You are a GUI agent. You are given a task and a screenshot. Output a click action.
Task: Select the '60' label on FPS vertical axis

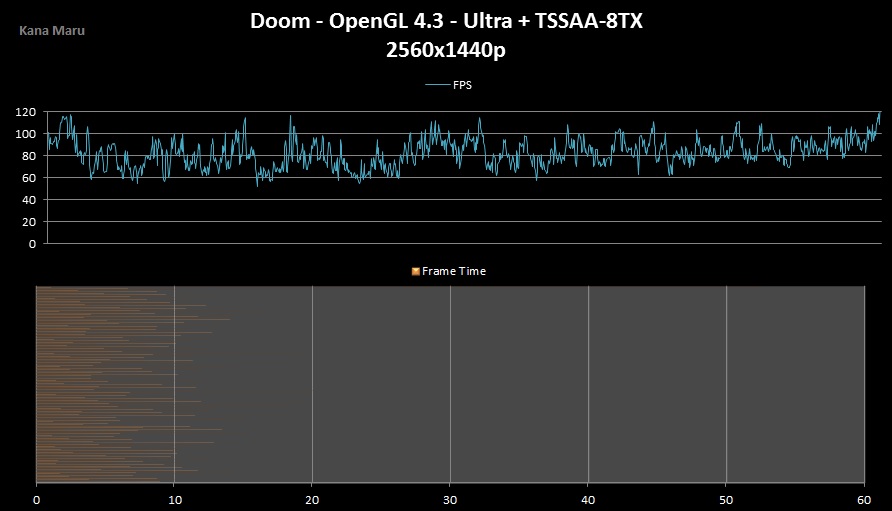point(28,178)
